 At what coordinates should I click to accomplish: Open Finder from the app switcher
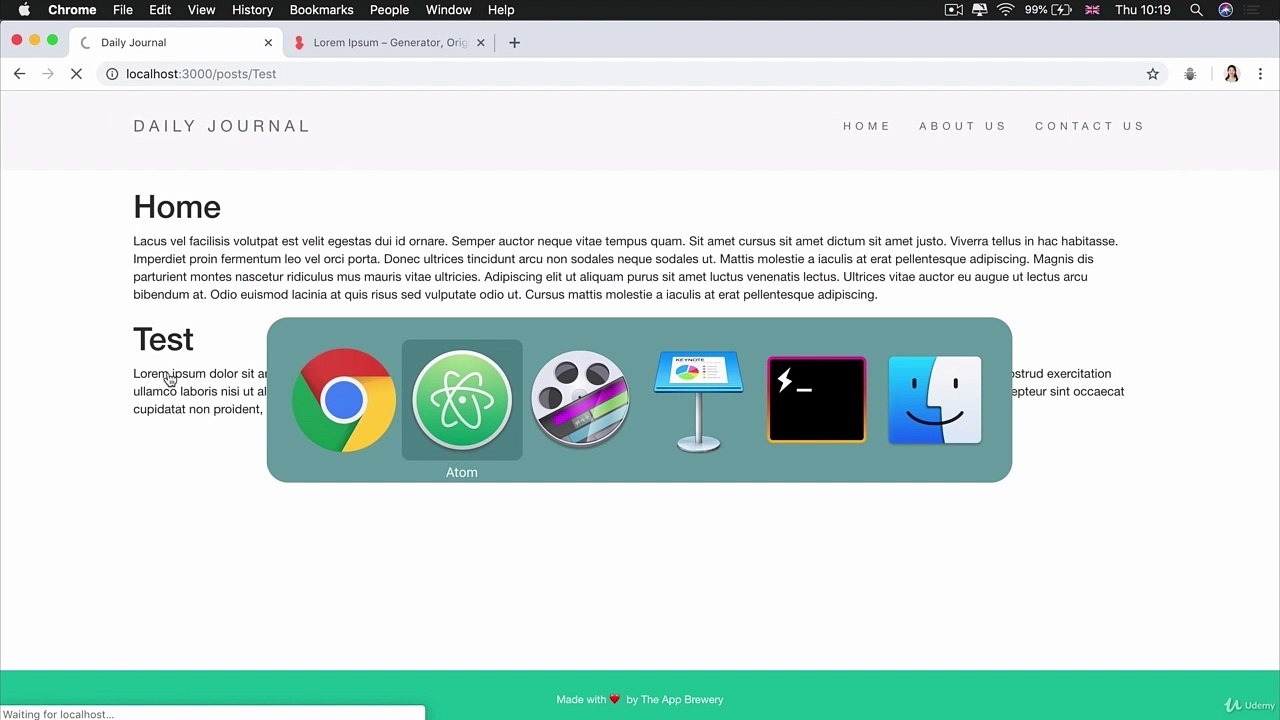935,400
